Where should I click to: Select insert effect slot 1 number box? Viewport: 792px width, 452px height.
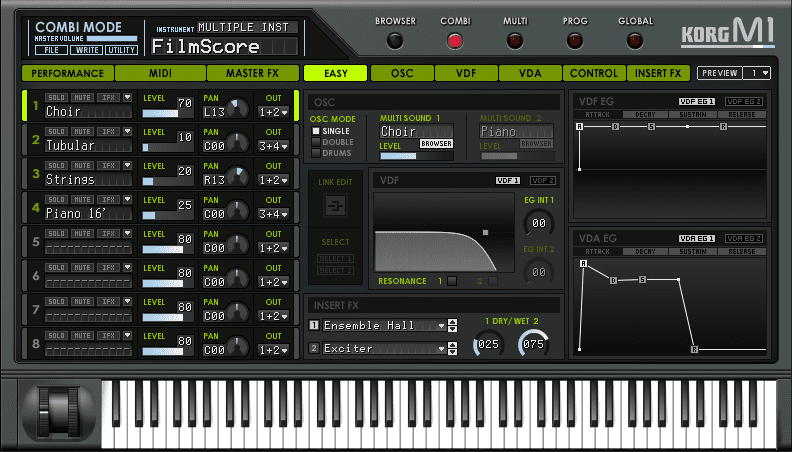pos(314,325)
